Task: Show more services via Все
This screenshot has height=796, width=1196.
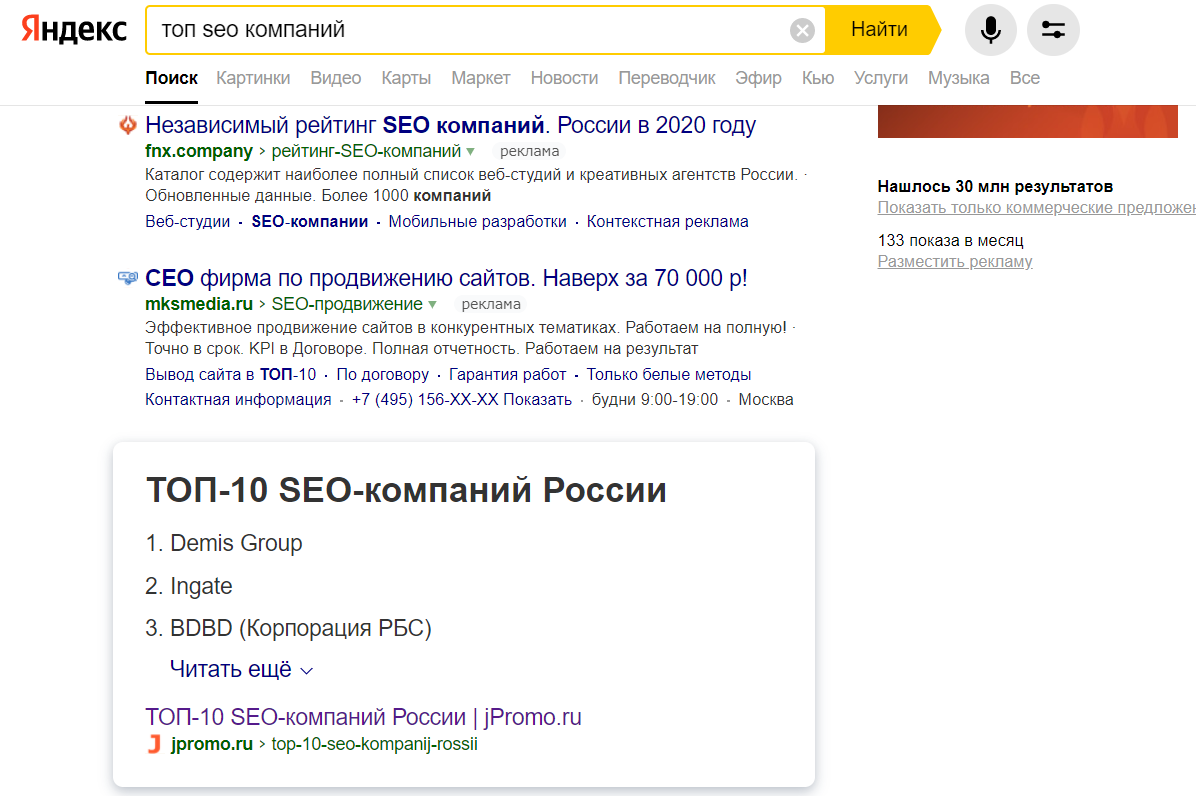Action: (x=1024, y=78)
